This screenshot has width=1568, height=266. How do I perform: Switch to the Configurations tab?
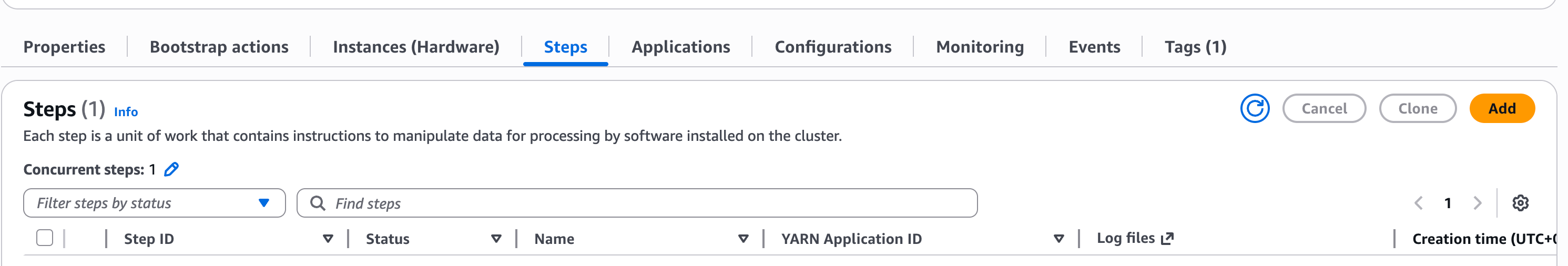833,47
